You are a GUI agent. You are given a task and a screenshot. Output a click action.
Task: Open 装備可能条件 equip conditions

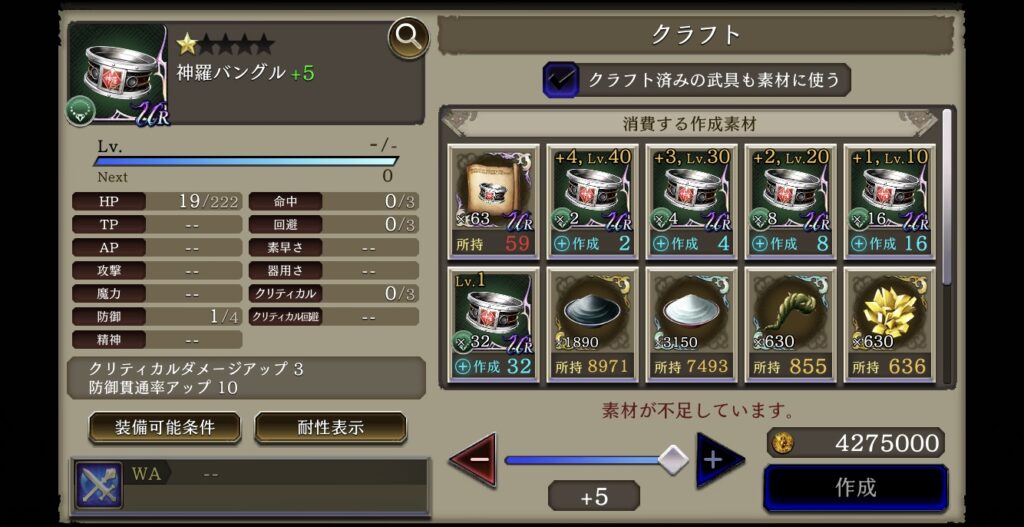pyautogui.click(x=165, y=428)
